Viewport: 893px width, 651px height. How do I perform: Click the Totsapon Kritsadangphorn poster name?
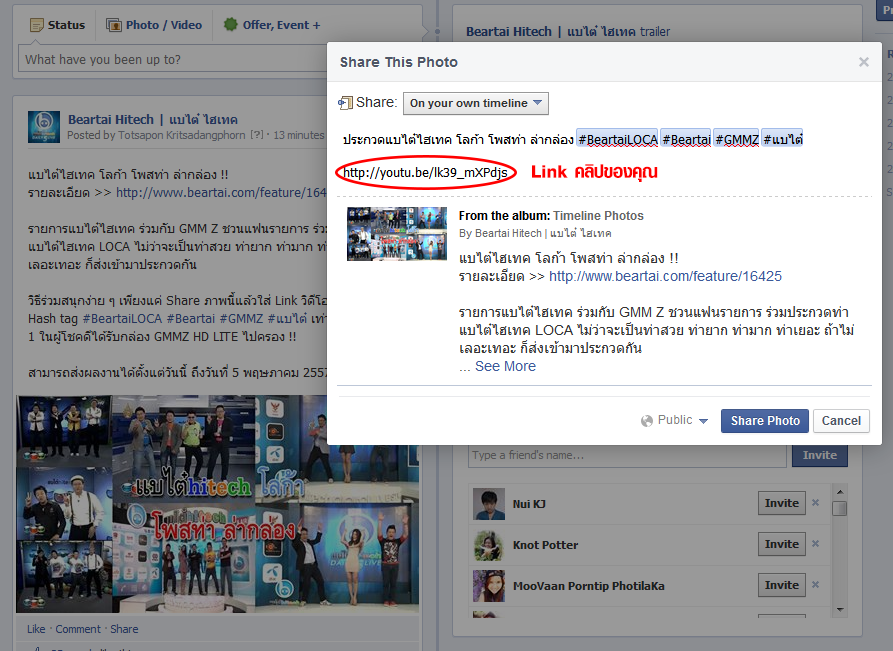pos(182,135)
